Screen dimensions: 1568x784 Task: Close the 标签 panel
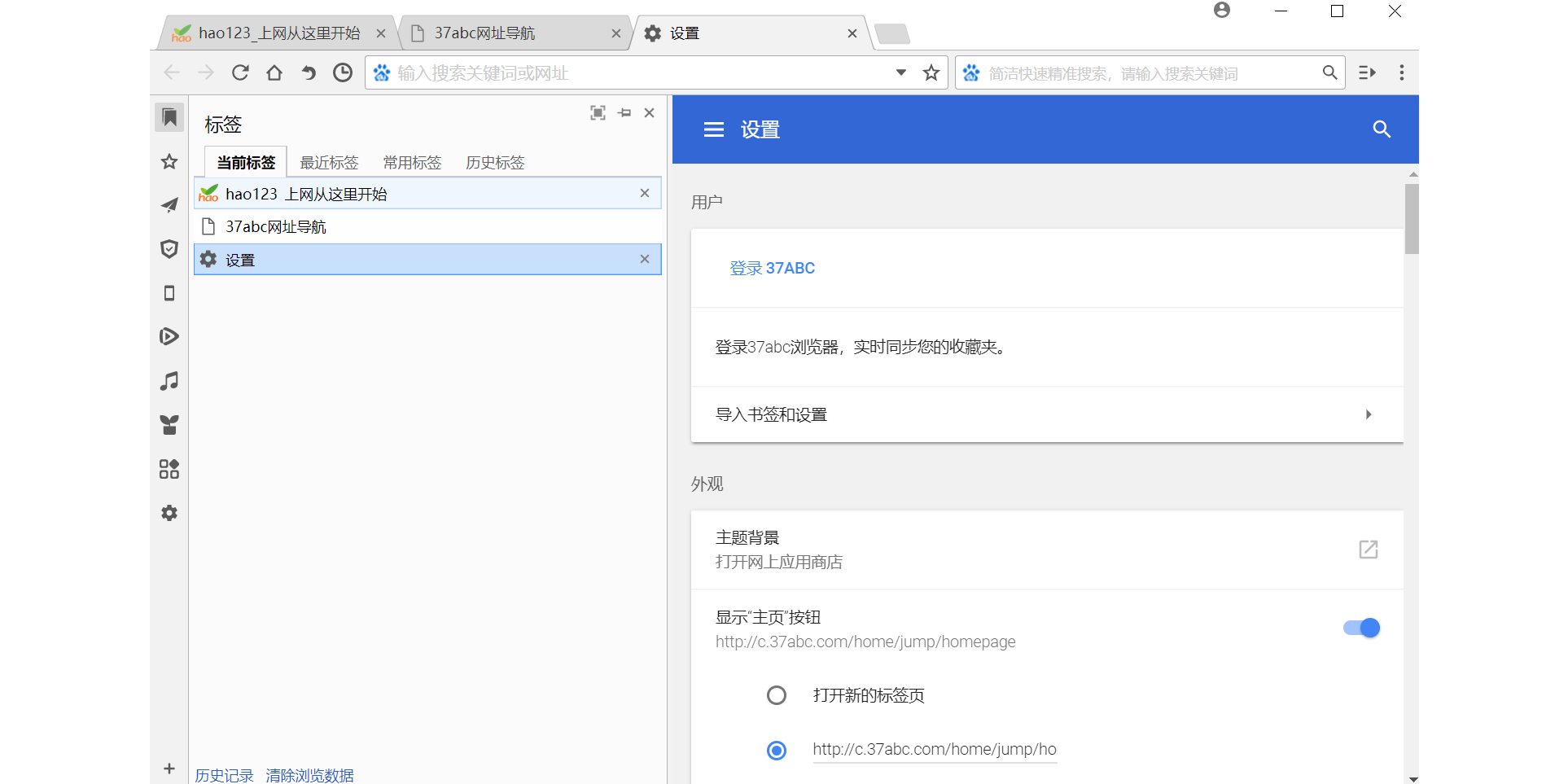tap(649, 112)
